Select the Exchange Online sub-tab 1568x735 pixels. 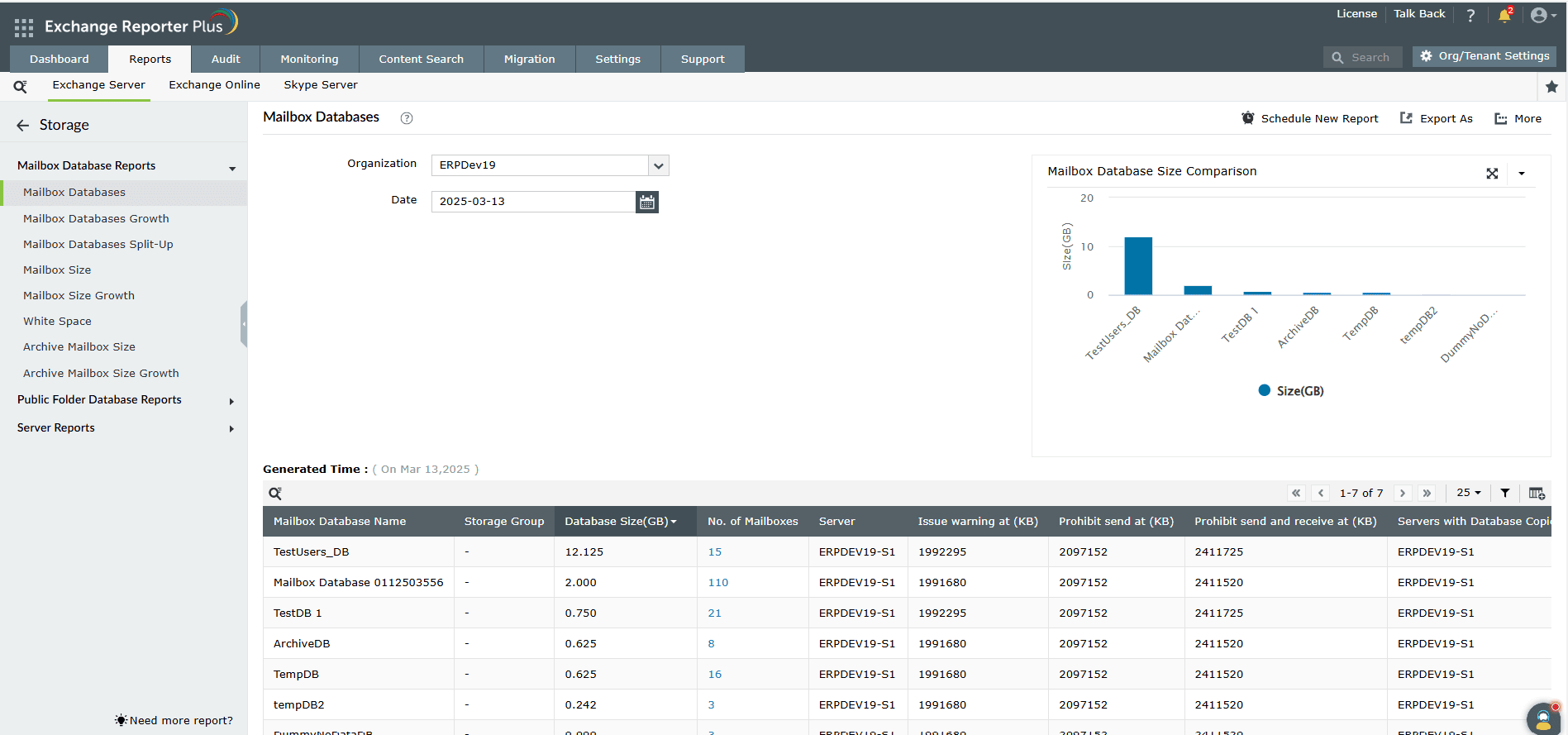[214, 85]
